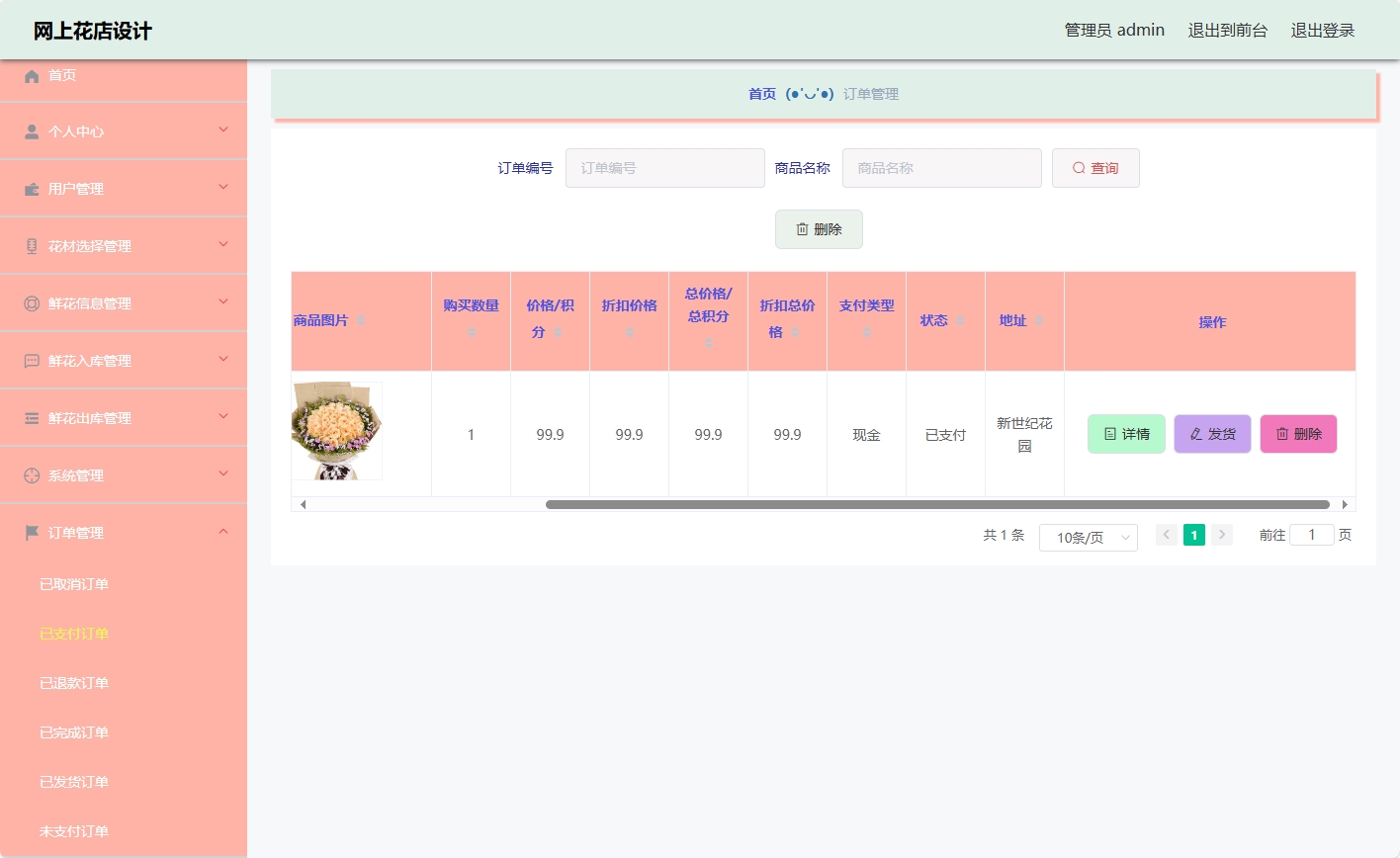Click the 花材选择管理 icon in the sidebar
Image resolution: width=1400 pixels, height=858 pixels.
tap(31, 245)
